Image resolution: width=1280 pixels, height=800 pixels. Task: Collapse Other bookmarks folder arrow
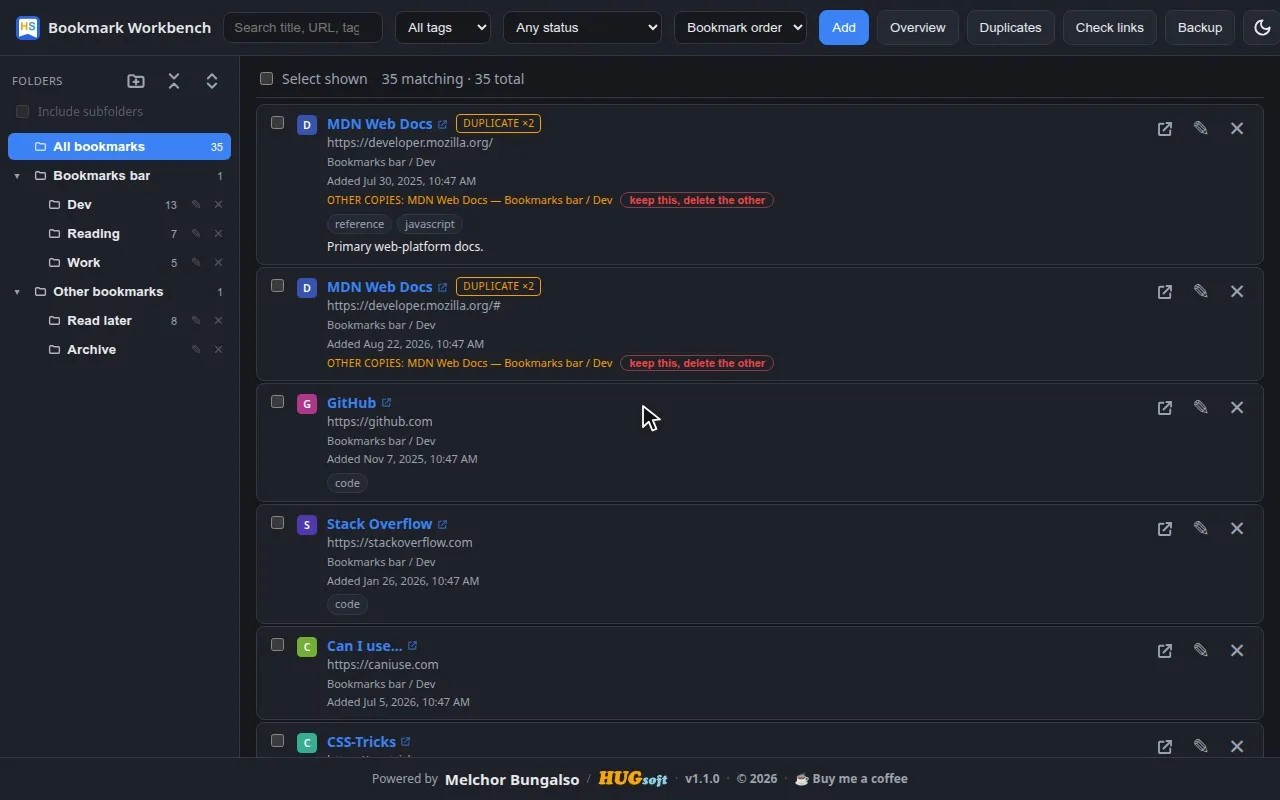point(17,293)
